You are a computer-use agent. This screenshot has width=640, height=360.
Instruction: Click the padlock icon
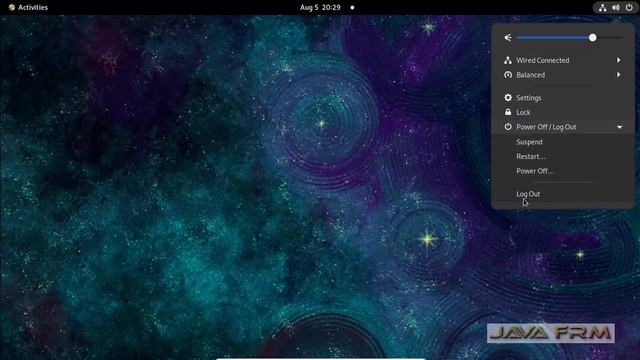pyautogui.click(x=508, y=112)
